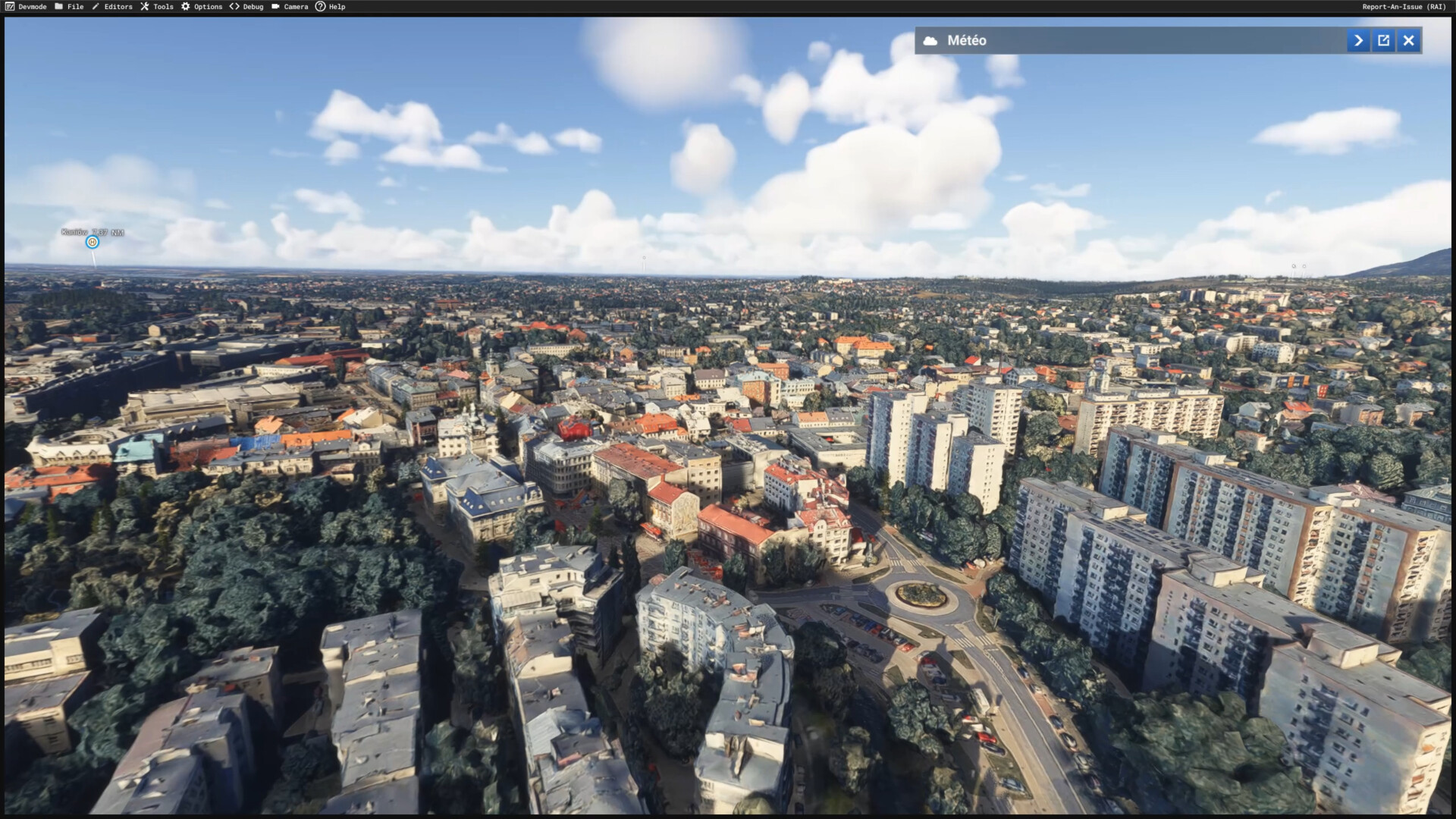The image size is (1456, 819).
Task: Open the Debug menu
Action: click(253, 7)
